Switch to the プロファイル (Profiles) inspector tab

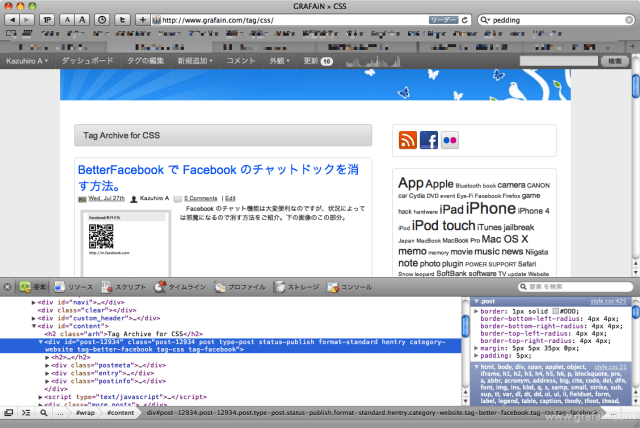240,287
